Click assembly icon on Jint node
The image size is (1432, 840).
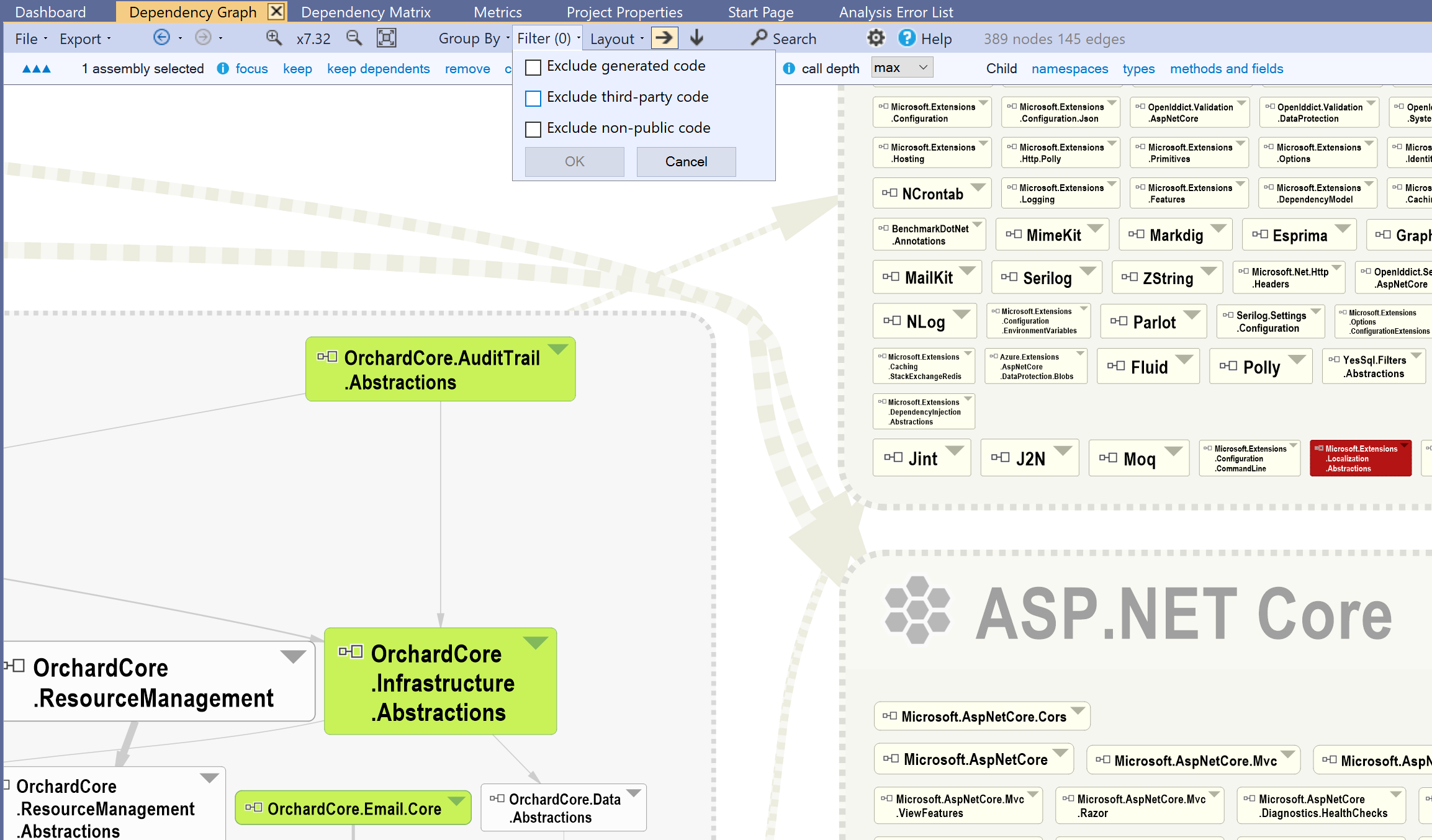893,457
